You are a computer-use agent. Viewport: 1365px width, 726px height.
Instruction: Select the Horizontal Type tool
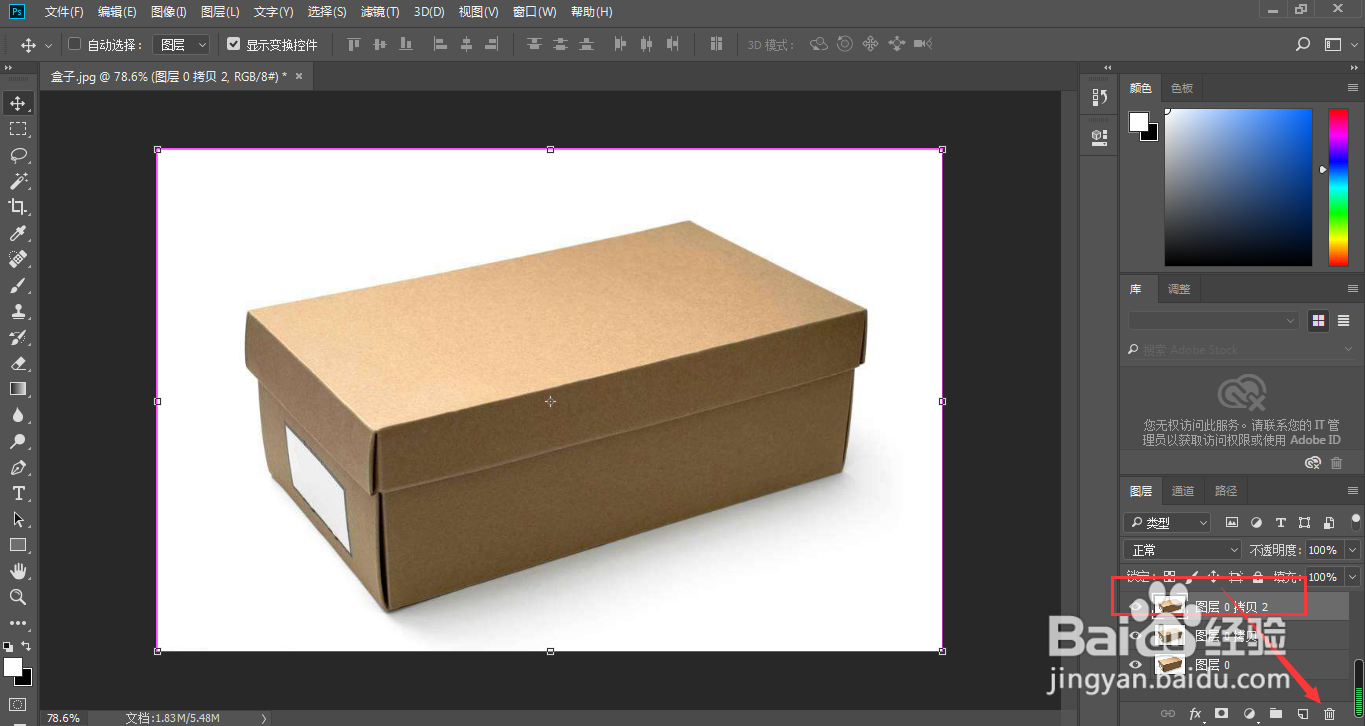(x=18, y=493)
